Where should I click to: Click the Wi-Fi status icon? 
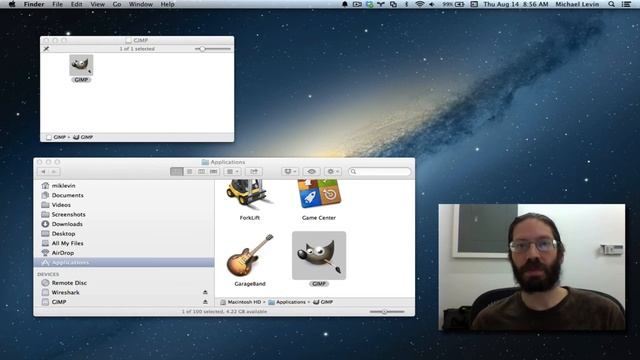point(419,4)
